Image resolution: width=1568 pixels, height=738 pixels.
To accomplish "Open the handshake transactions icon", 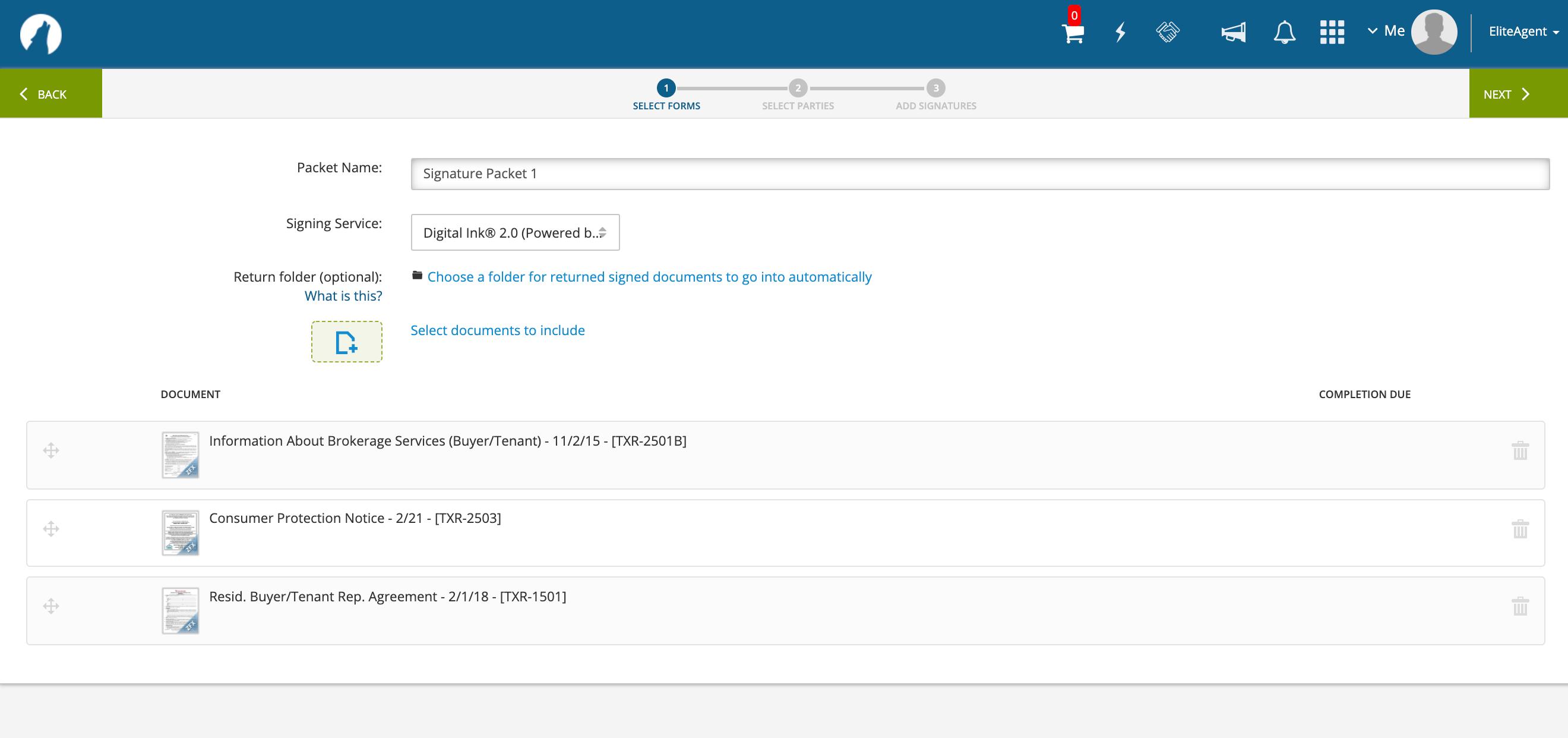I will (1168, 31).
